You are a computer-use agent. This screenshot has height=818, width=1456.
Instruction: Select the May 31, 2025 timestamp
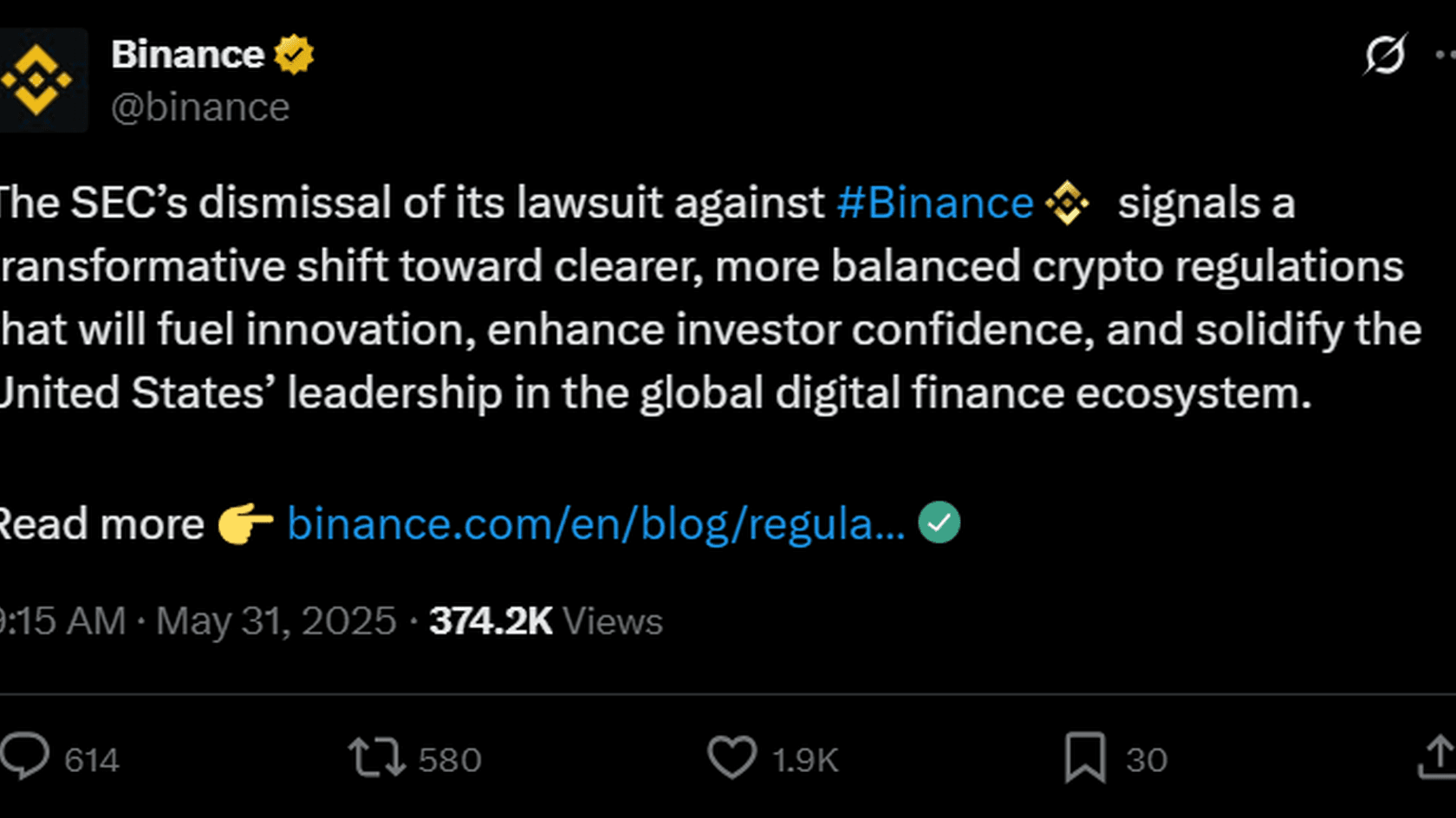click(276, 620)
